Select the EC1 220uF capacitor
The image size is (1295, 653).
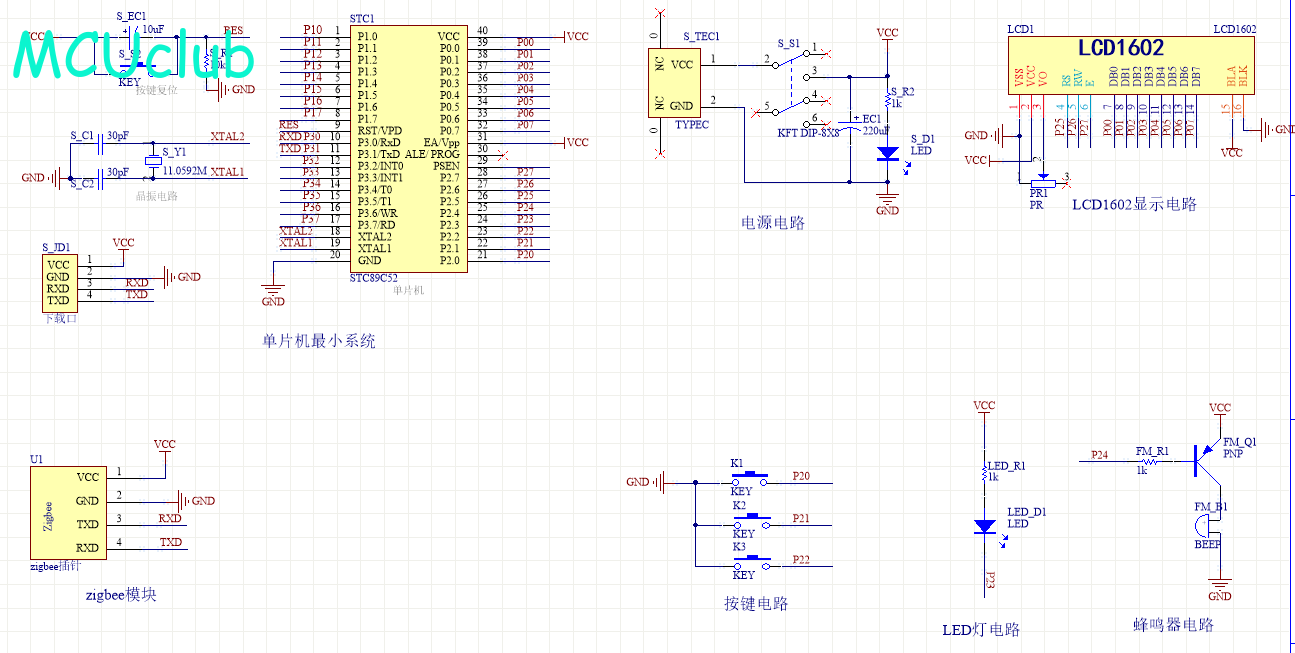850,125
